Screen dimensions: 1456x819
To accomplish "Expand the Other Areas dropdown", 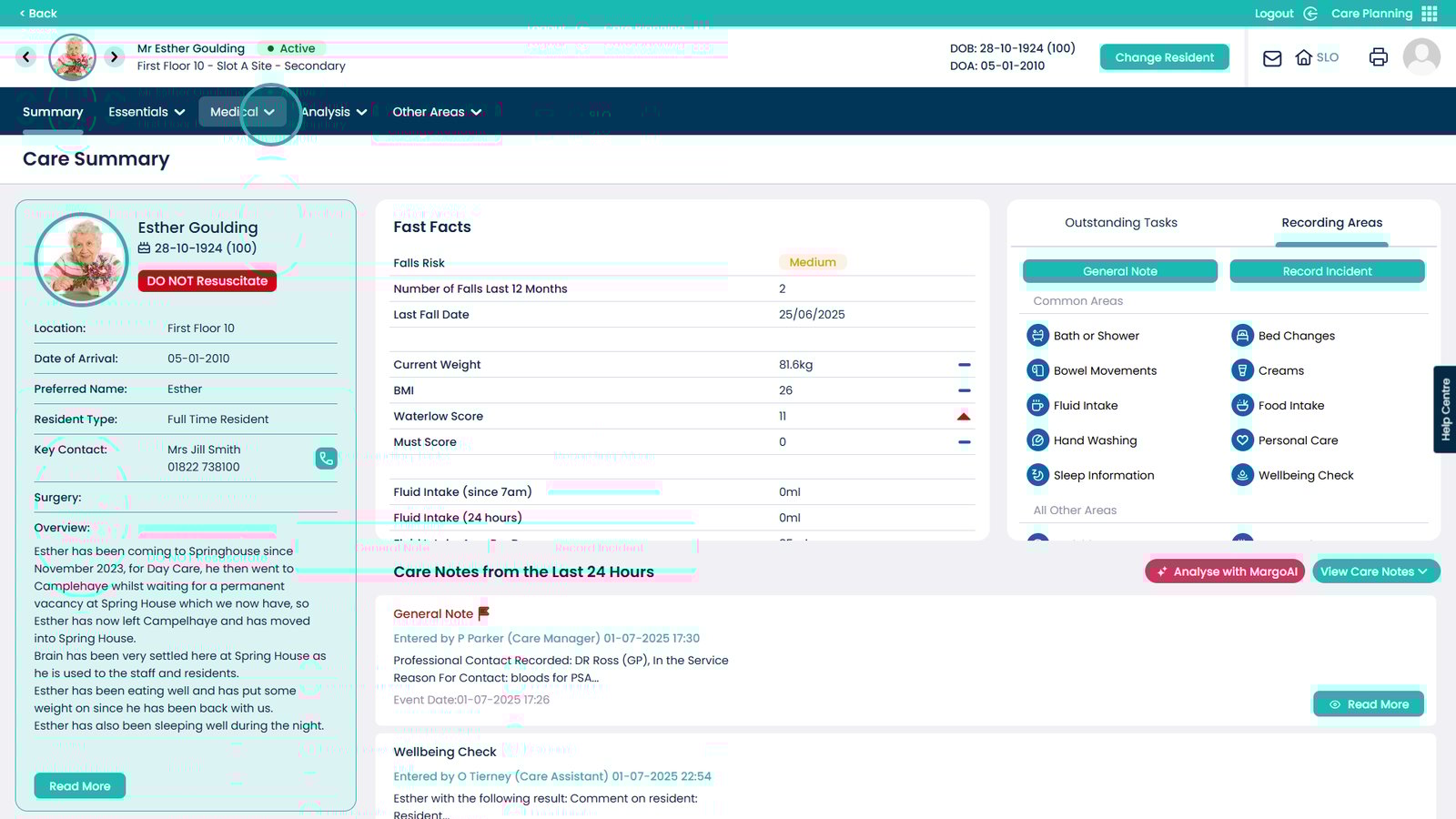I will click(x=437, y=112).
